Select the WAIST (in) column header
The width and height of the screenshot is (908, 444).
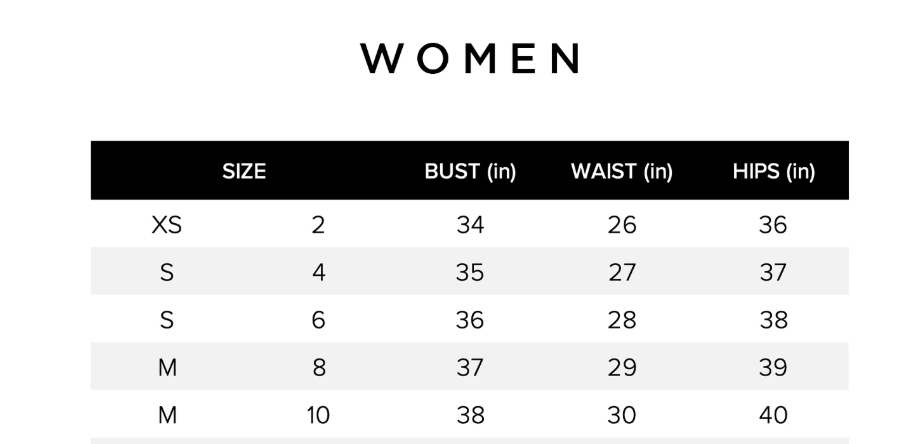pos(621,171)
